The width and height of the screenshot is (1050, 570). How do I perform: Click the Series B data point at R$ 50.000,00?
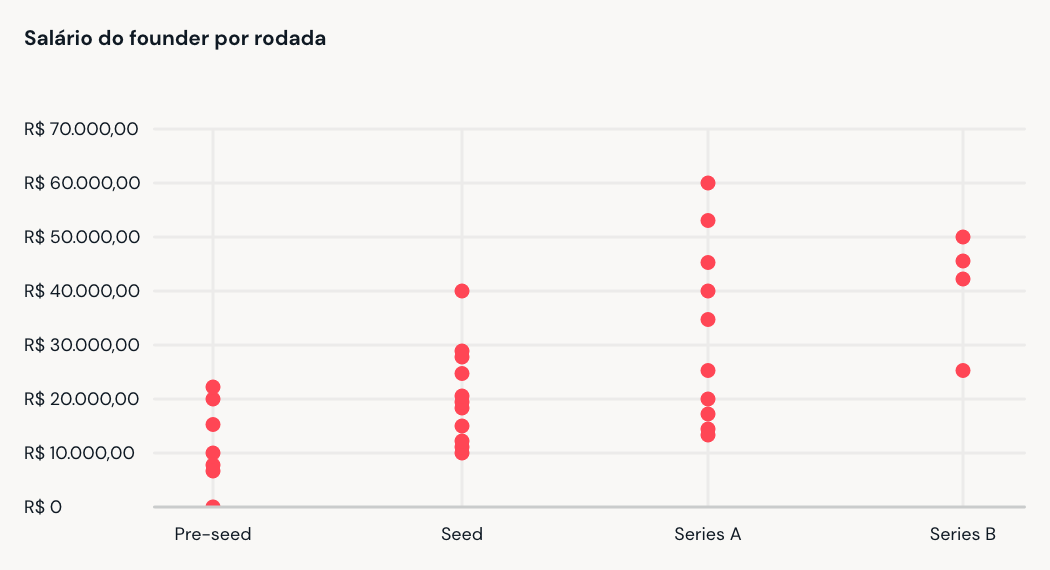point(963,237)
